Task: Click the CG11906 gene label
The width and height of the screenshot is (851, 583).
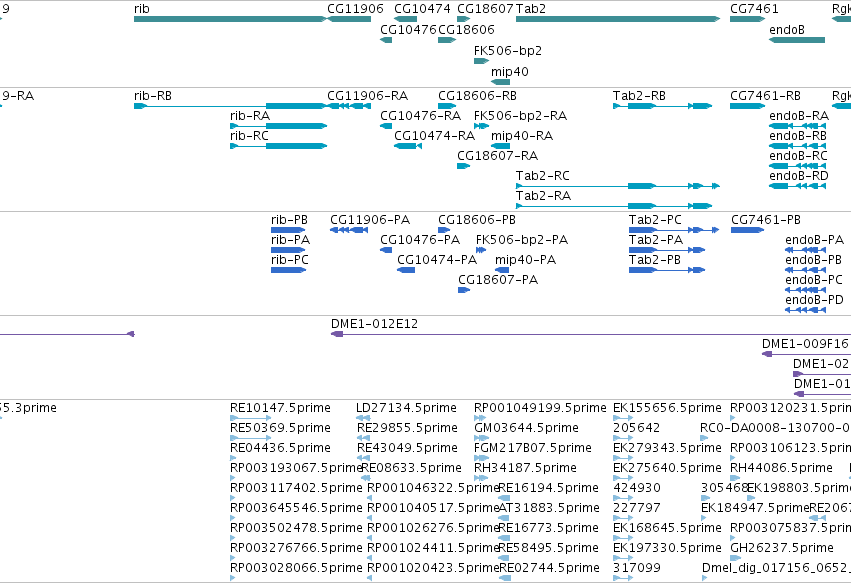Action: tap(355, 9)
